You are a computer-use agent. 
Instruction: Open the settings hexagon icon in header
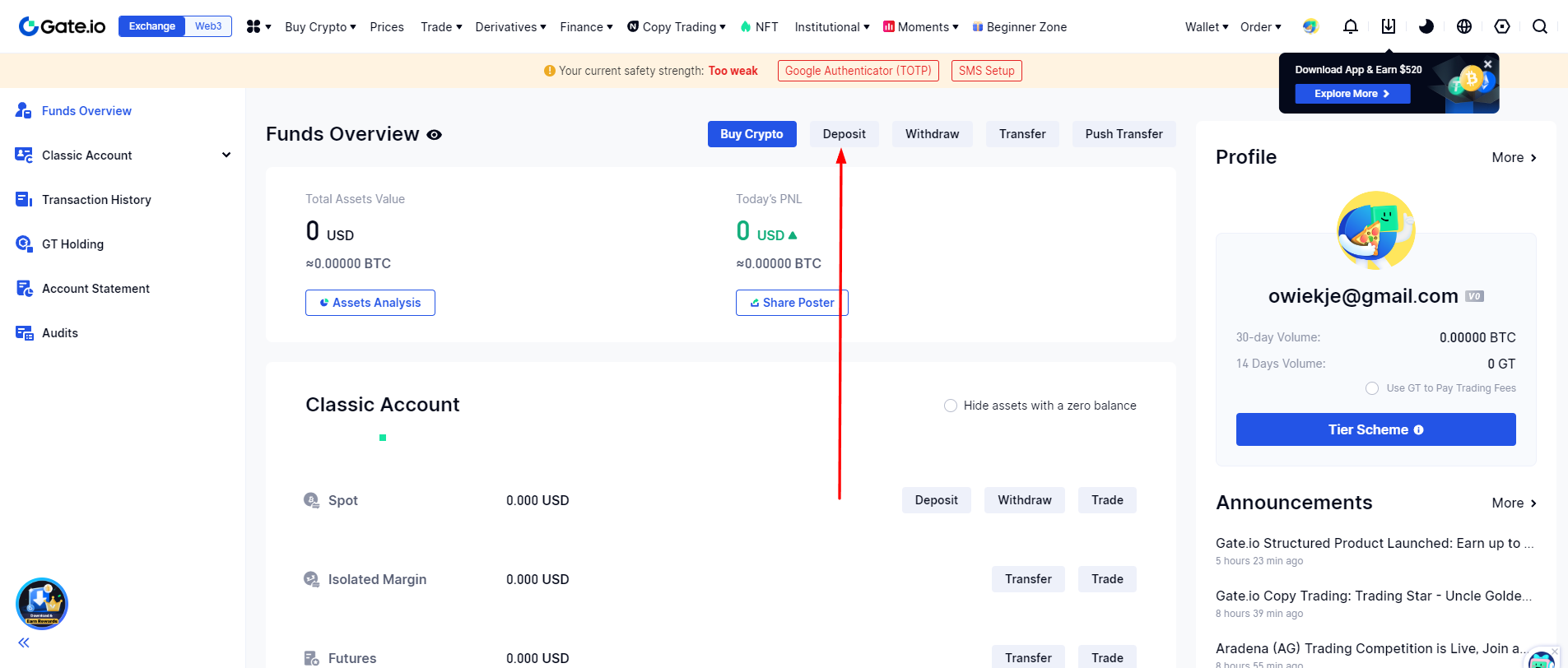pos(1502,27)
